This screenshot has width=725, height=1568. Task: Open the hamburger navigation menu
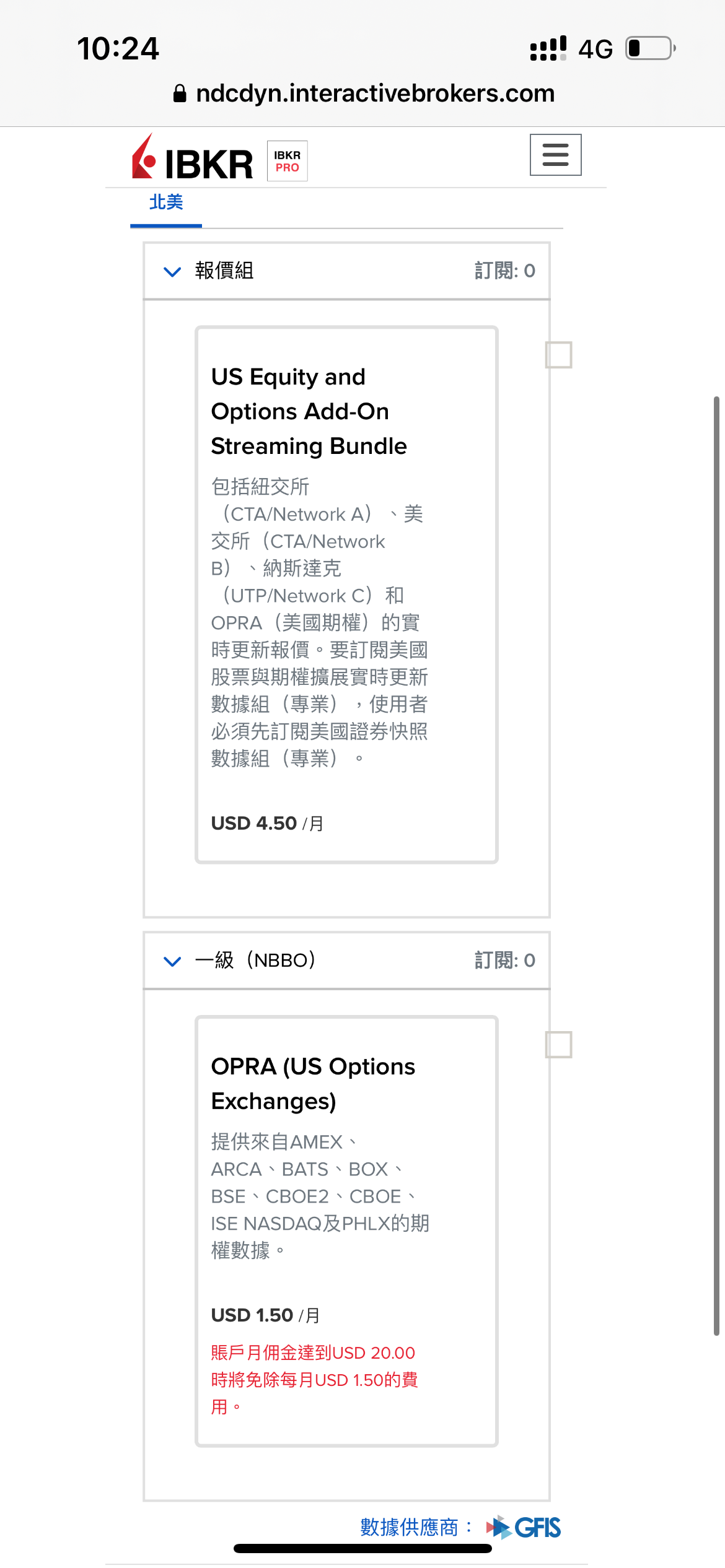click(555, 155)
